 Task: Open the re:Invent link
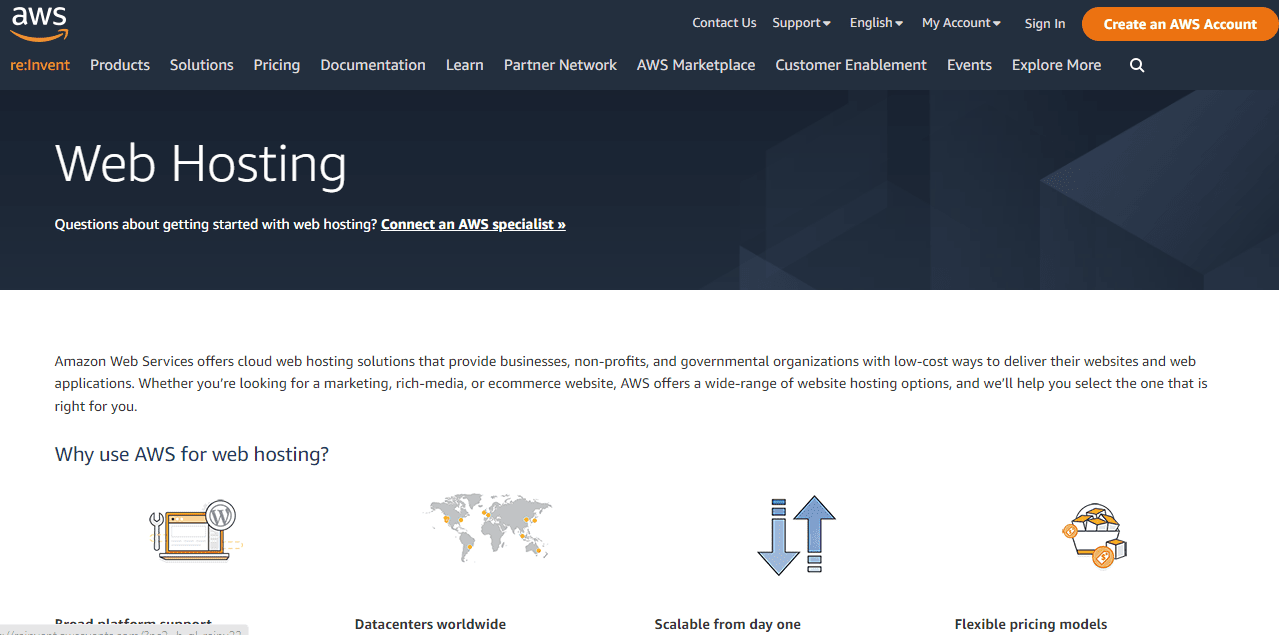tap(40, 65)
